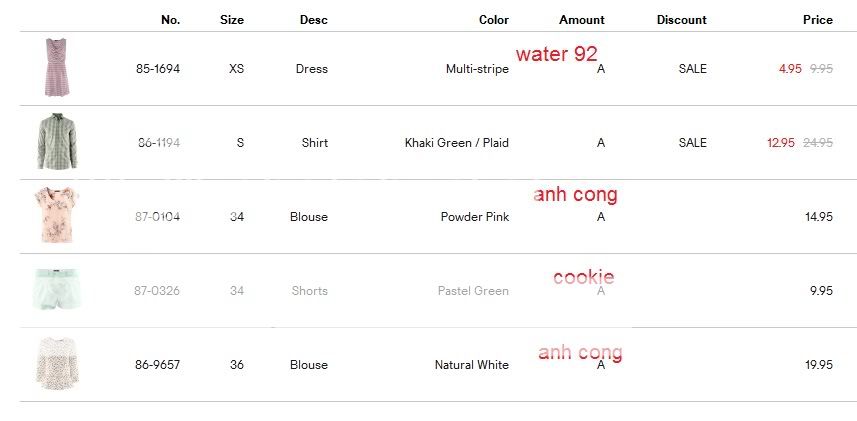The width and height of the screenshot is (857, 421).
Task: Click the striped dress thumbnail
Action: 57,68
